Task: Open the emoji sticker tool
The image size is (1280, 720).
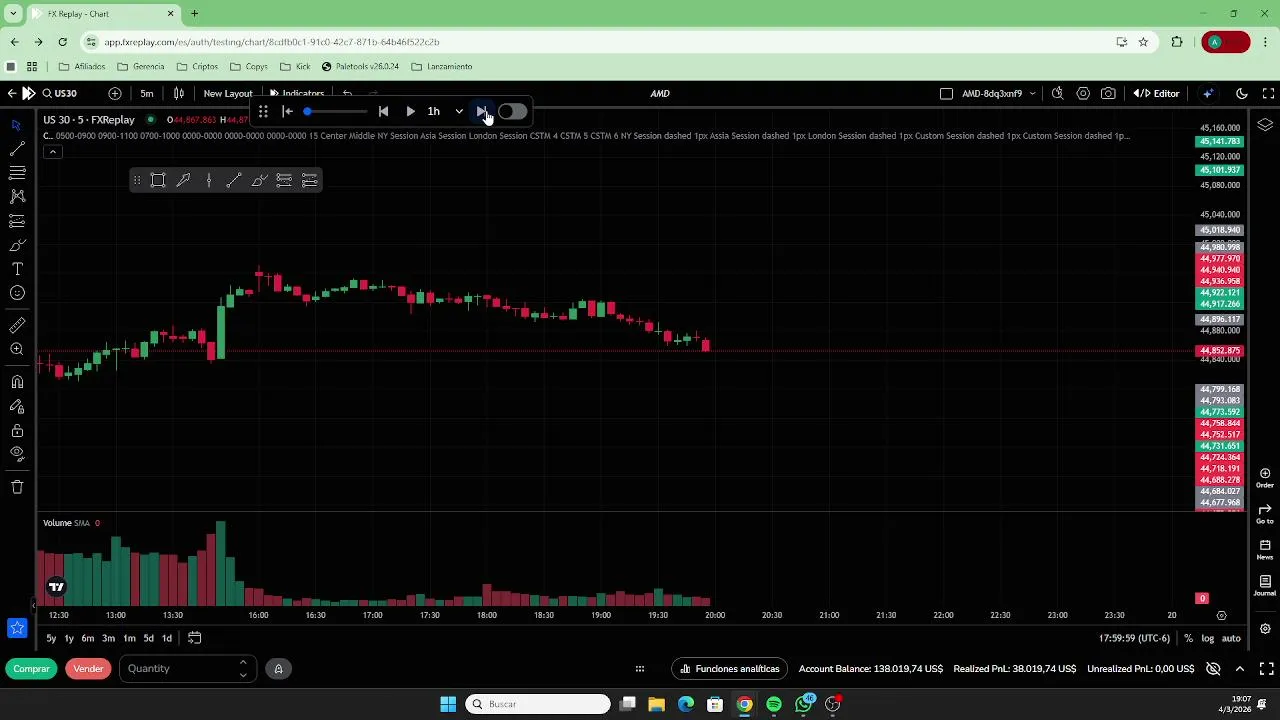Action: [17, 293]
